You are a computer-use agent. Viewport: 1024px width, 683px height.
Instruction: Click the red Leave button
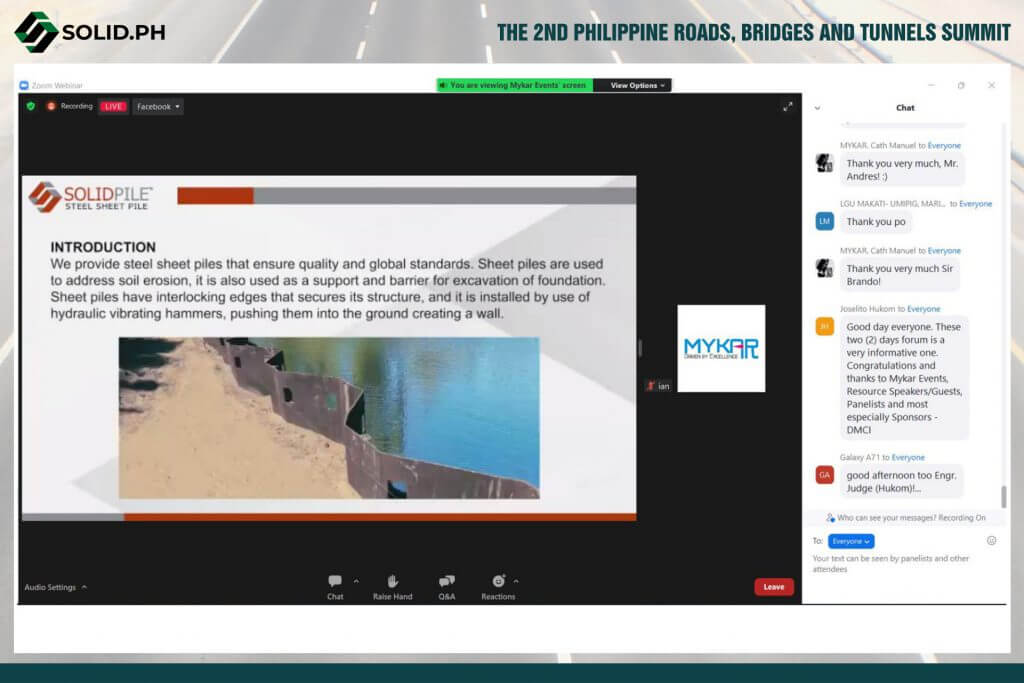pyautogui.click(x=773, y=587)
